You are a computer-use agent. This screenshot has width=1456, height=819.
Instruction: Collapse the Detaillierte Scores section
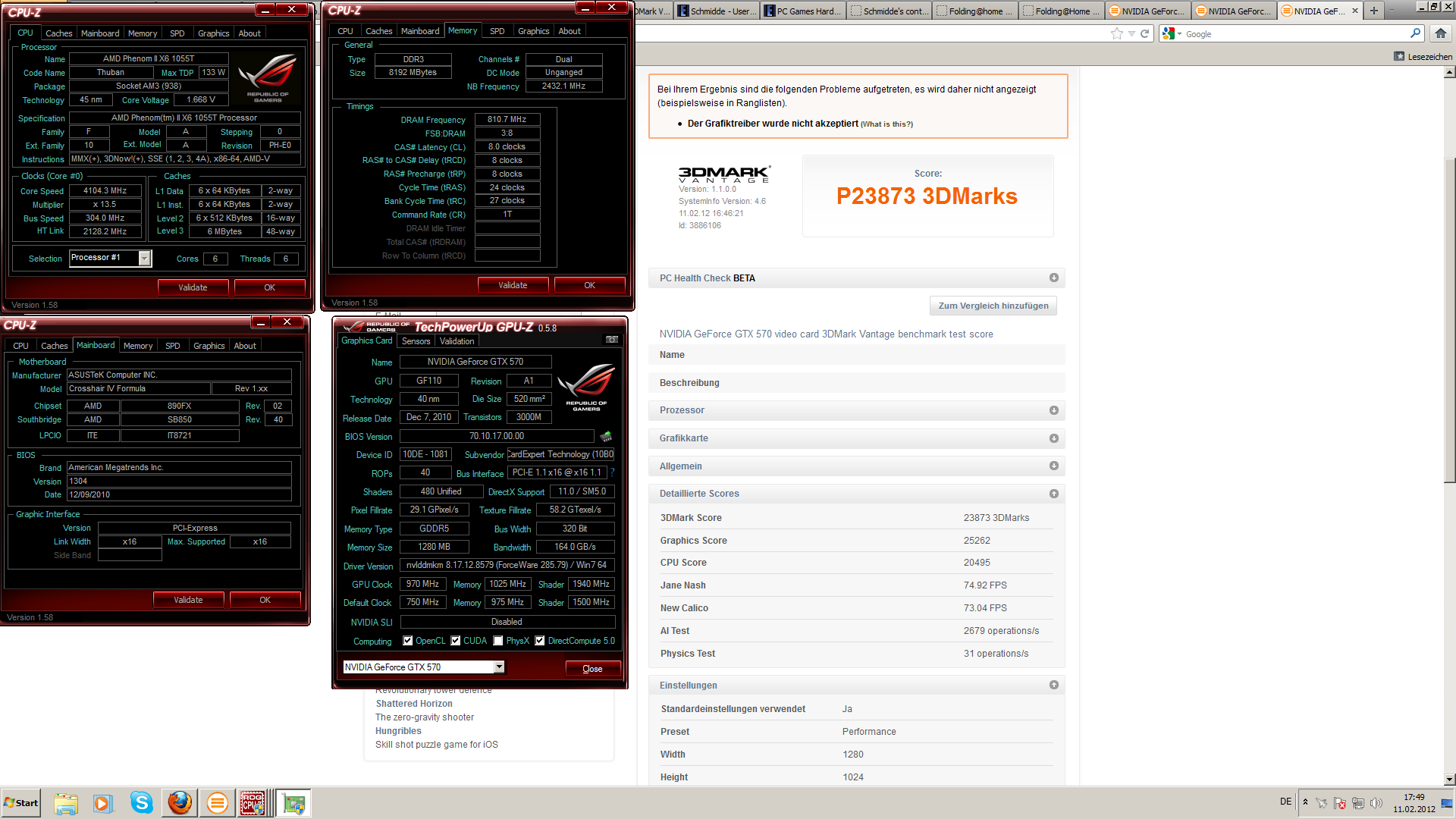[x=1054, y=494]
